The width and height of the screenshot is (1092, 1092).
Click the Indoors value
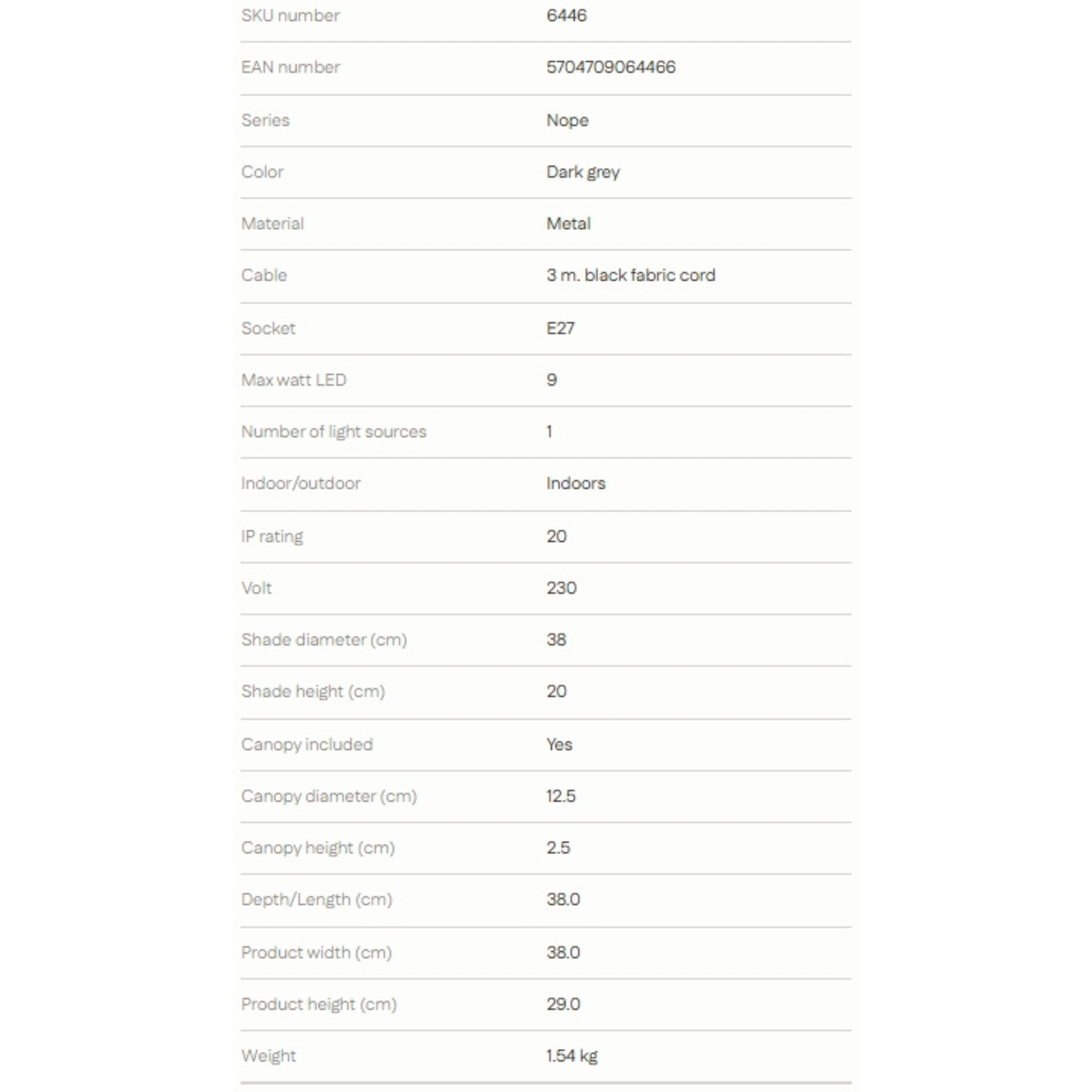pyautogui.click(x=575, y=483)
